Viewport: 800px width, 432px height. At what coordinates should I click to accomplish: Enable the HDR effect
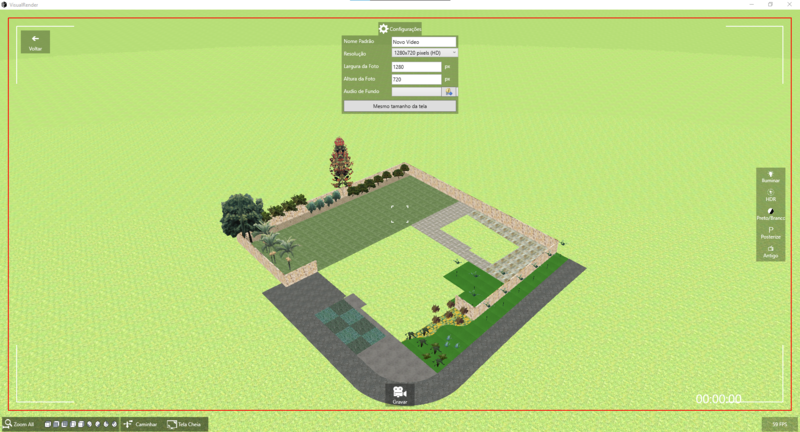(770, 195)
